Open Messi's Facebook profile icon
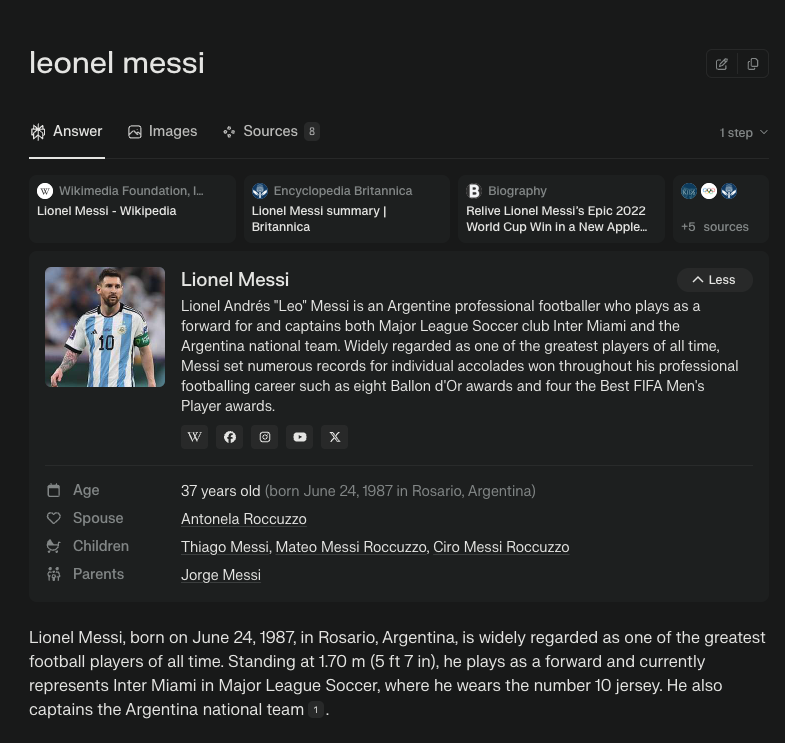 tap(229, 437)
